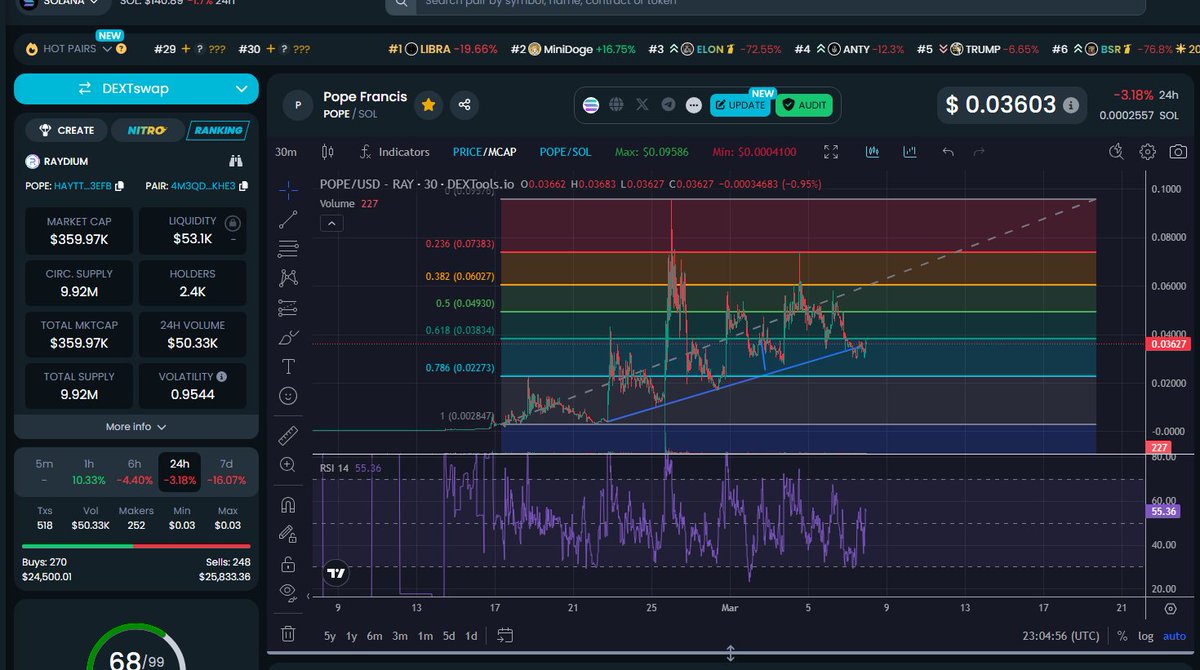This screenshot has height=670, width=1200.
Task: Open the token's Telegram link icon
Action: pyautogui.click(x=667, y=104)
